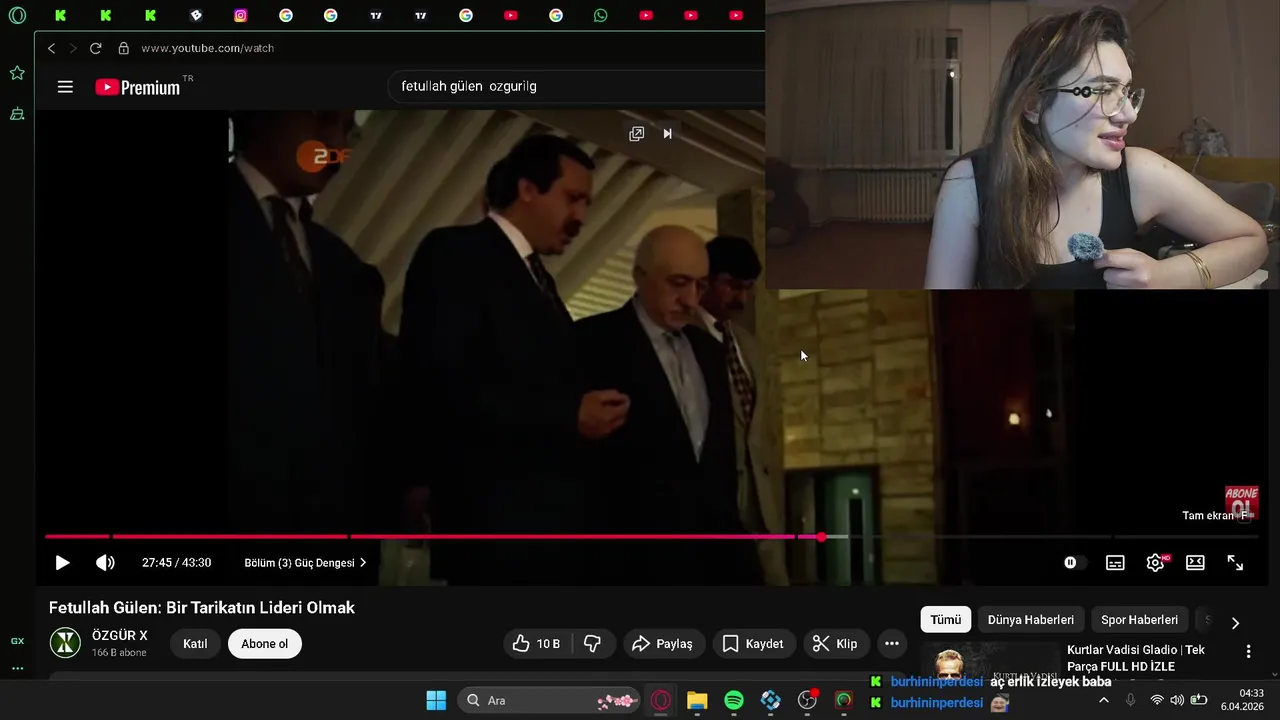Image resolution: width=1280 pixels, height=720 pixels.
Task: Select the Spor Haberleri chip
Action: pos(1139,620)
